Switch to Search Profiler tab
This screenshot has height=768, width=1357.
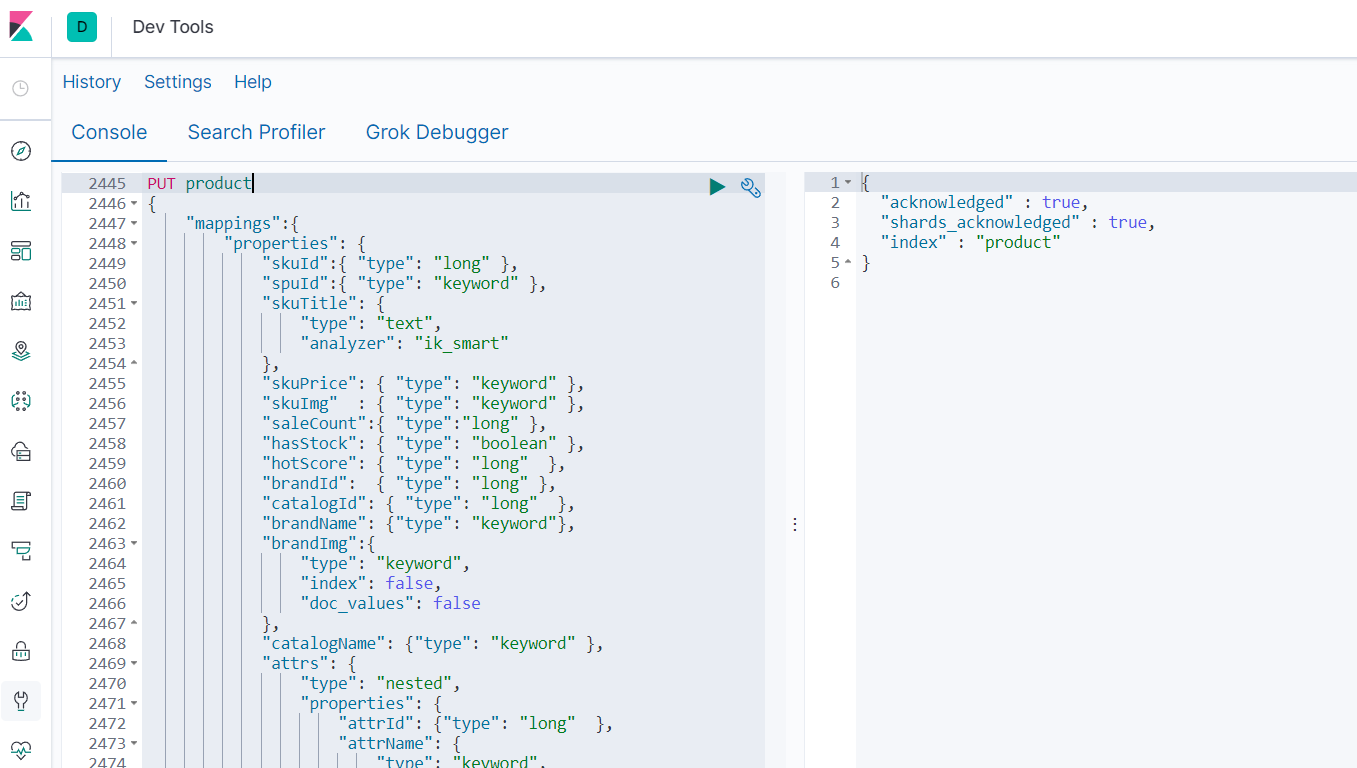pos(257,132)
